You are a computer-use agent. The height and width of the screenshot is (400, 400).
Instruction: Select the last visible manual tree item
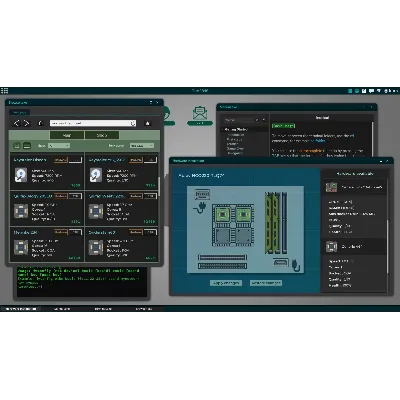(235, 153)
